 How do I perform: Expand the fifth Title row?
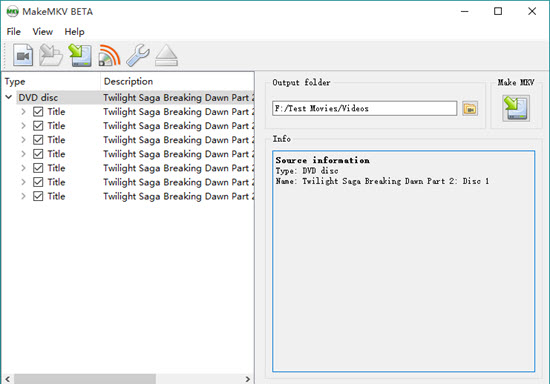[23, 168]
